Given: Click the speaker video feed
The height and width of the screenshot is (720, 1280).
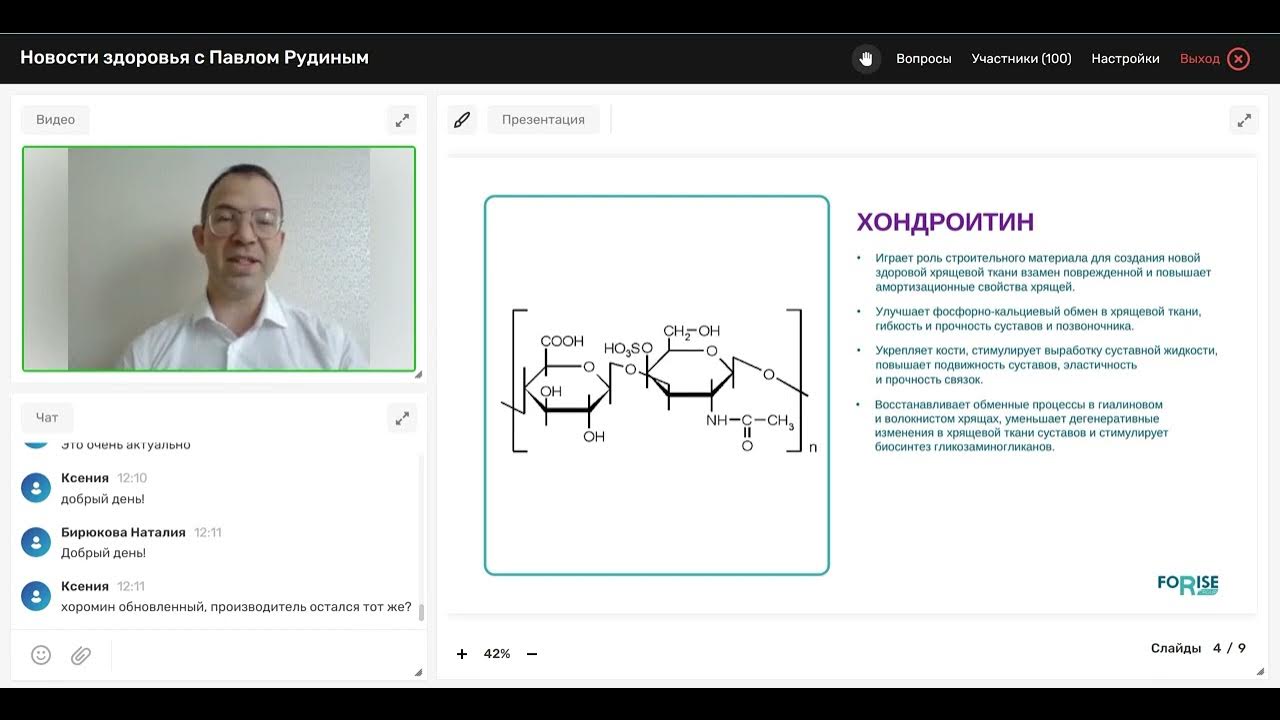Looking at the screenshot, I should tap(219, 259).
